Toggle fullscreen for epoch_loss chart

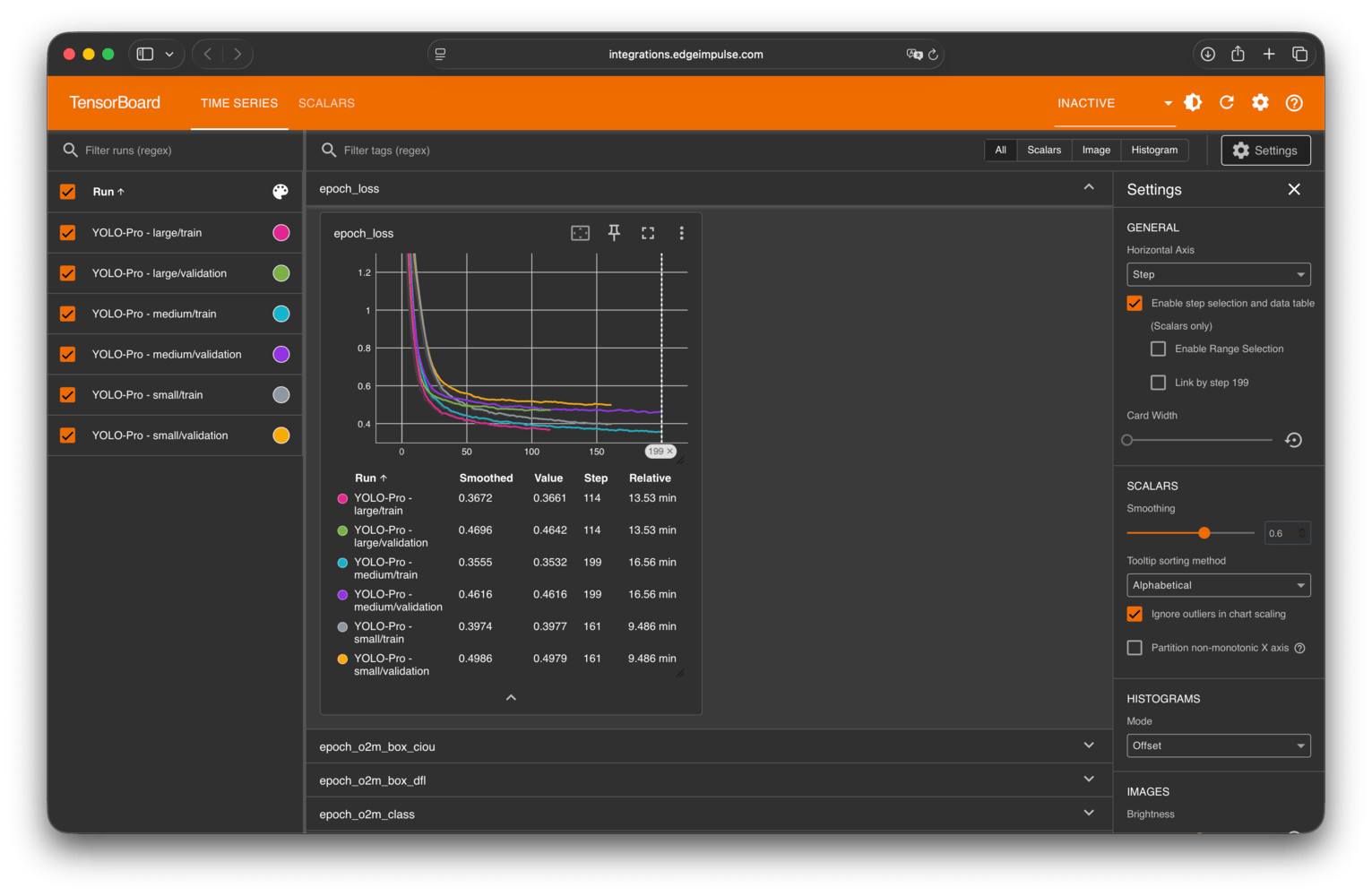point(648,233)
